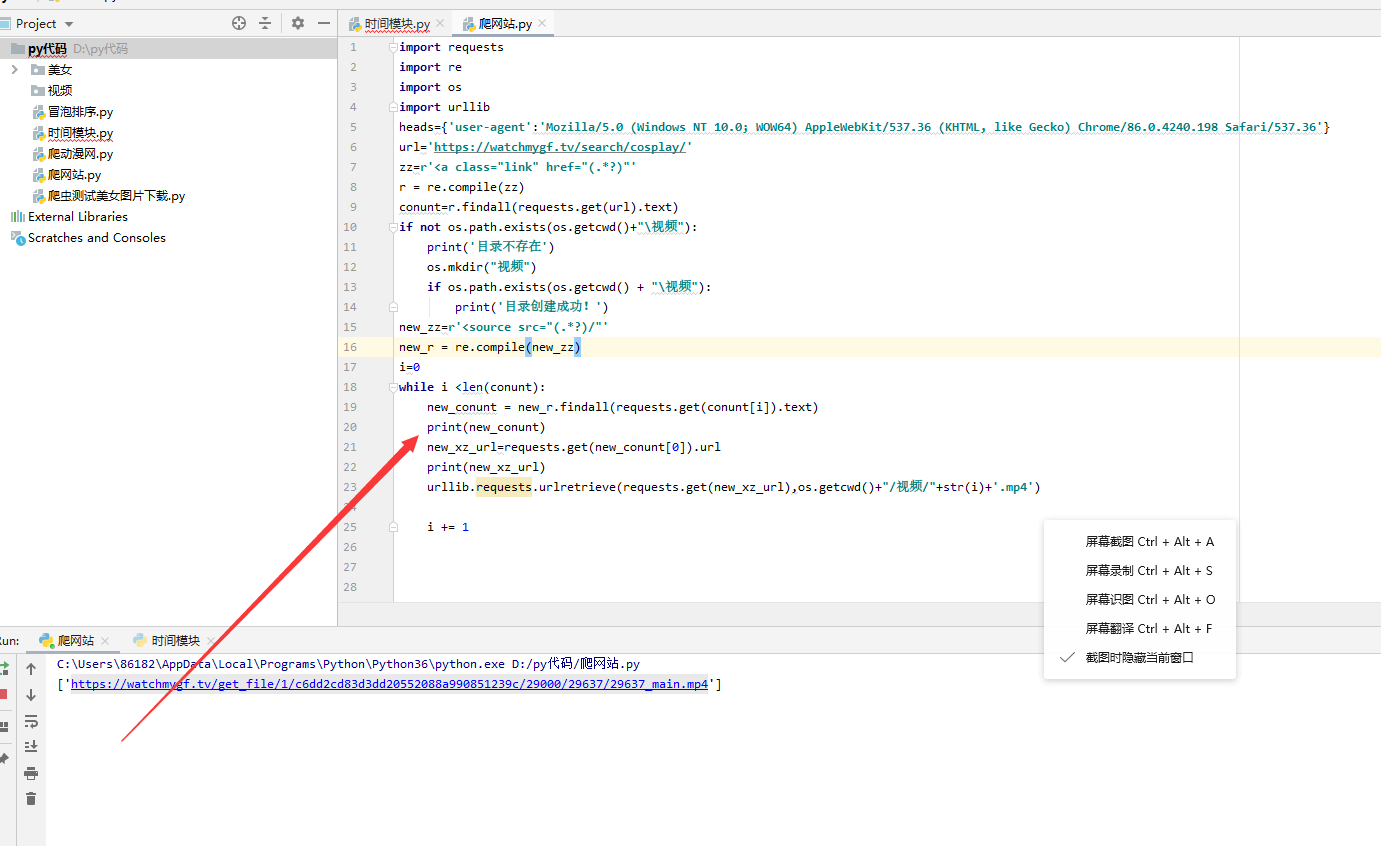Clear console output with trash icon

31,798
